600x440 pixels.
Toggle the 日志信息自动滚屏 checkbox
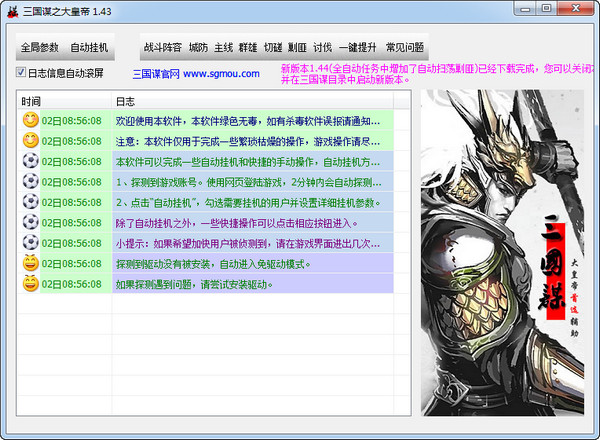point(21,72)
